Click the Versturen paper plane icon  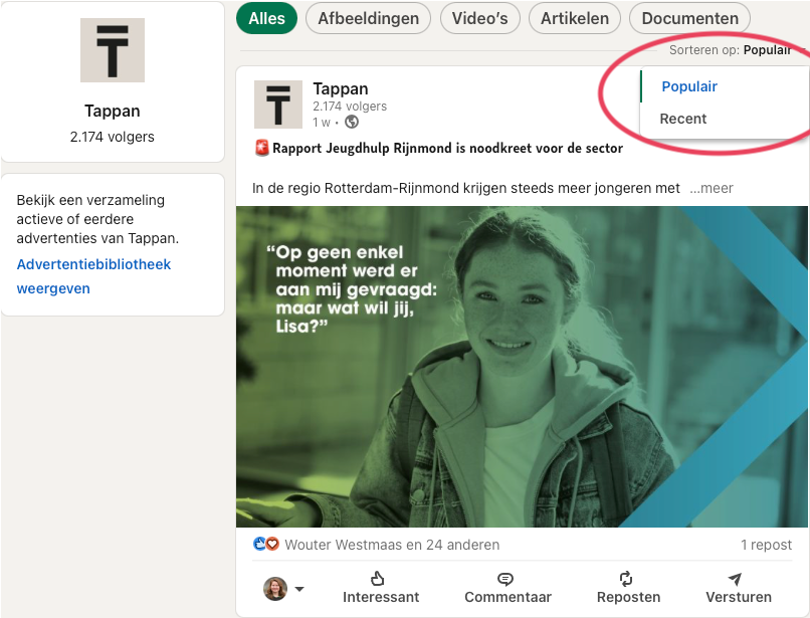pyautogui.click(x=736, y=578)
